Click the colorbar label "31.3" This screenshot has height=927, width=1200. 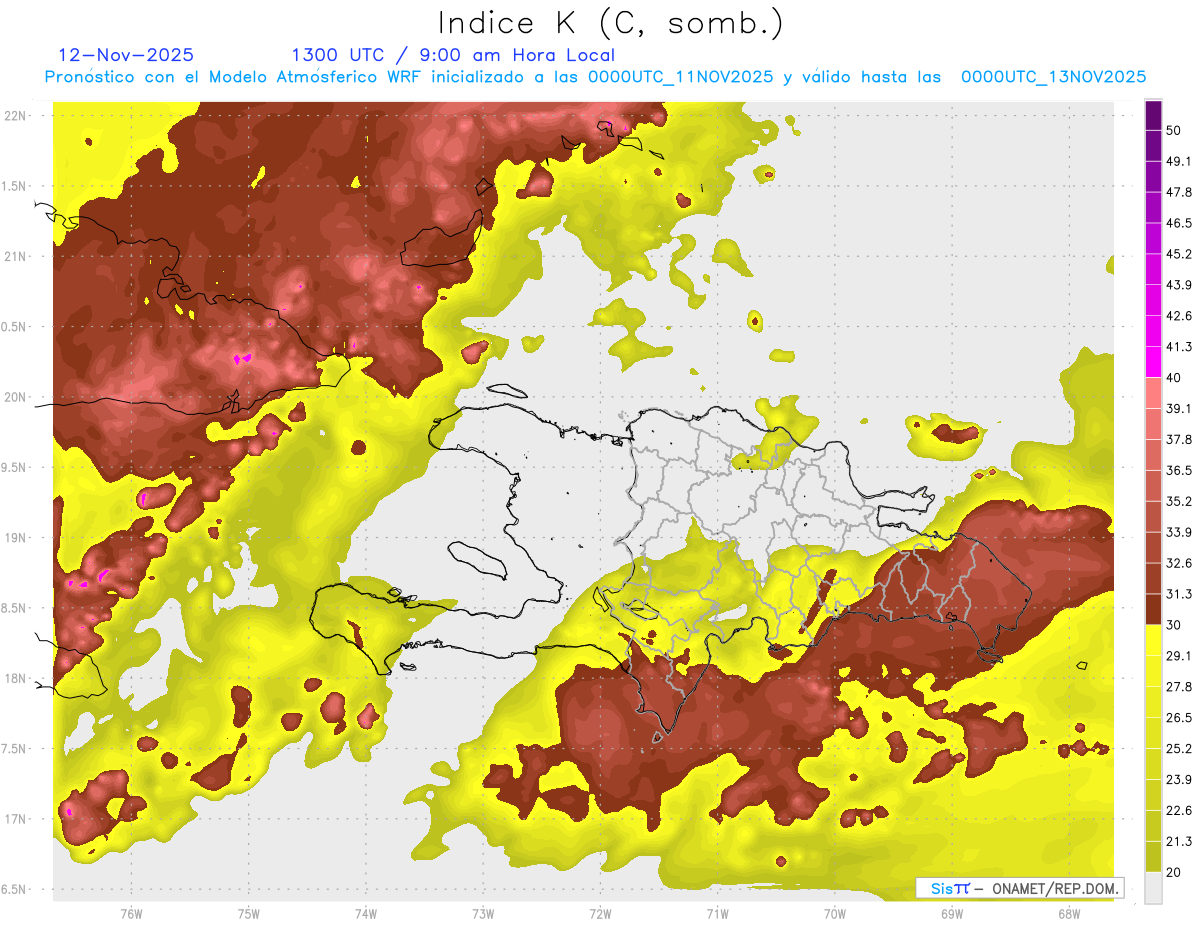[x=1178, y=595]
